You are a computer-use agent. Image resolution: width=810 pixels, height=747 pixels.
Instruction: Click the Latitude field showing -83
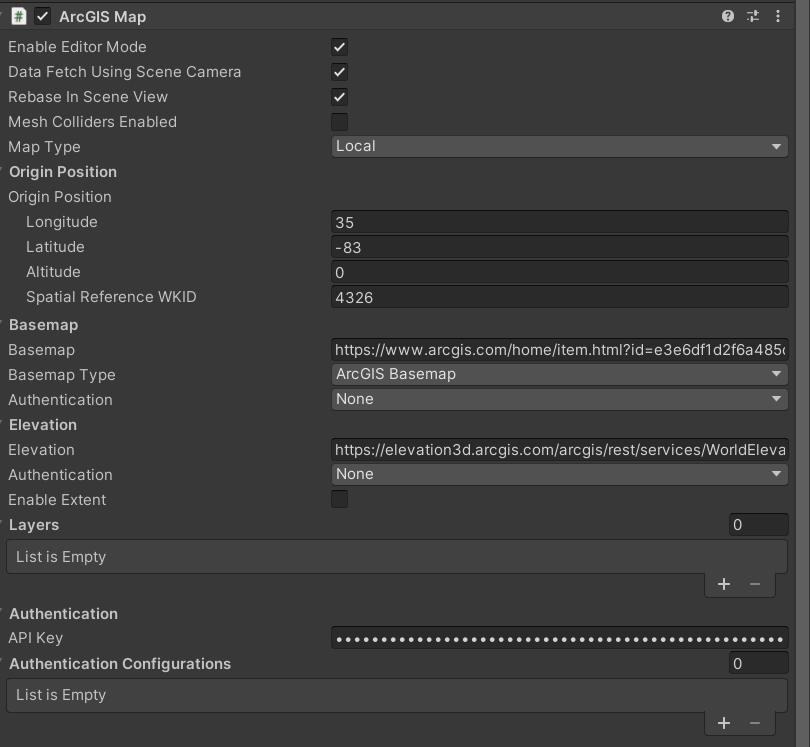pos(559,247)
